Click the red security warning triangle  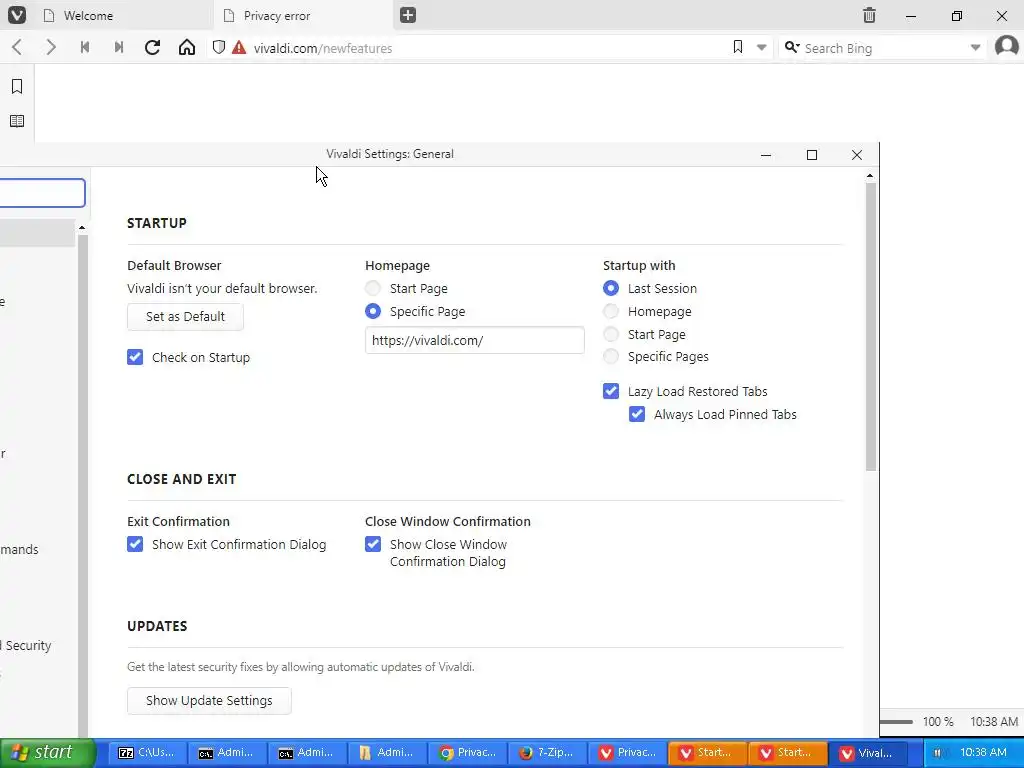[239, 47]
